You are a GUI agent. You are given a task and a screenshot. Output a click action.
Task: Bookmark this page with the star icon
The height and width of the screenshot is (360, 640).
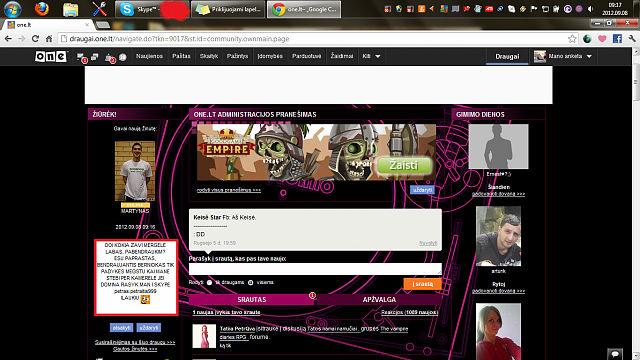tap(572, 39)
